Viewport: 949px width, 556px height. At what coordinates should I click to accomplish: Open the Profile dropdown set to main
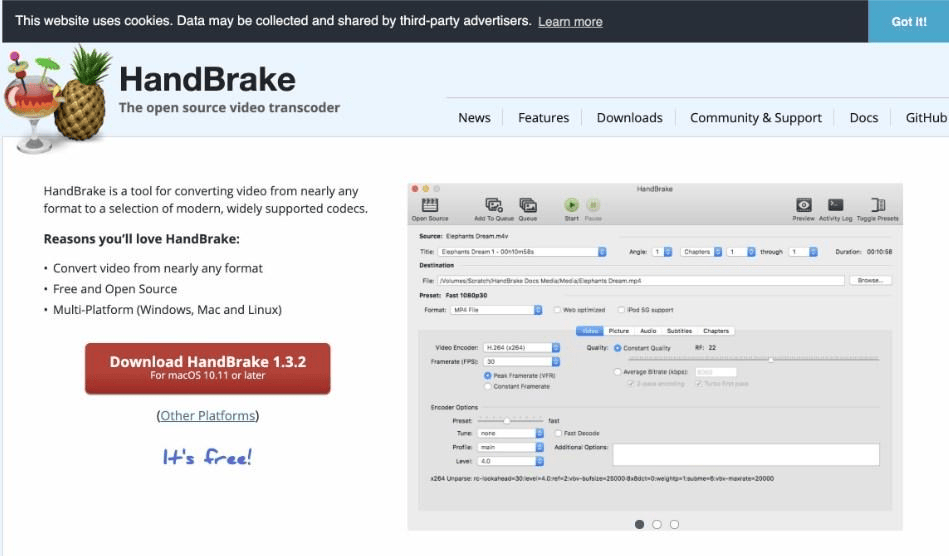click(511, 447)
